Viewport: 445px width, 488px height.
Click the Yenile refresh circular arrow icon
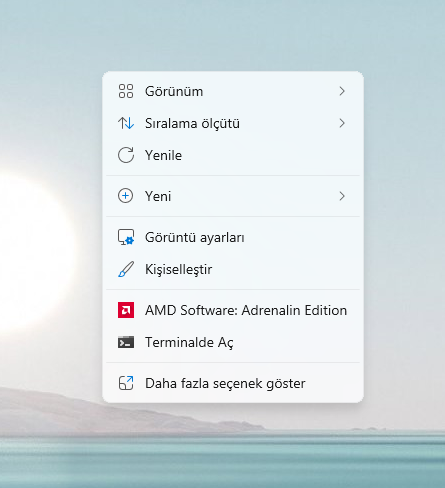126,155
